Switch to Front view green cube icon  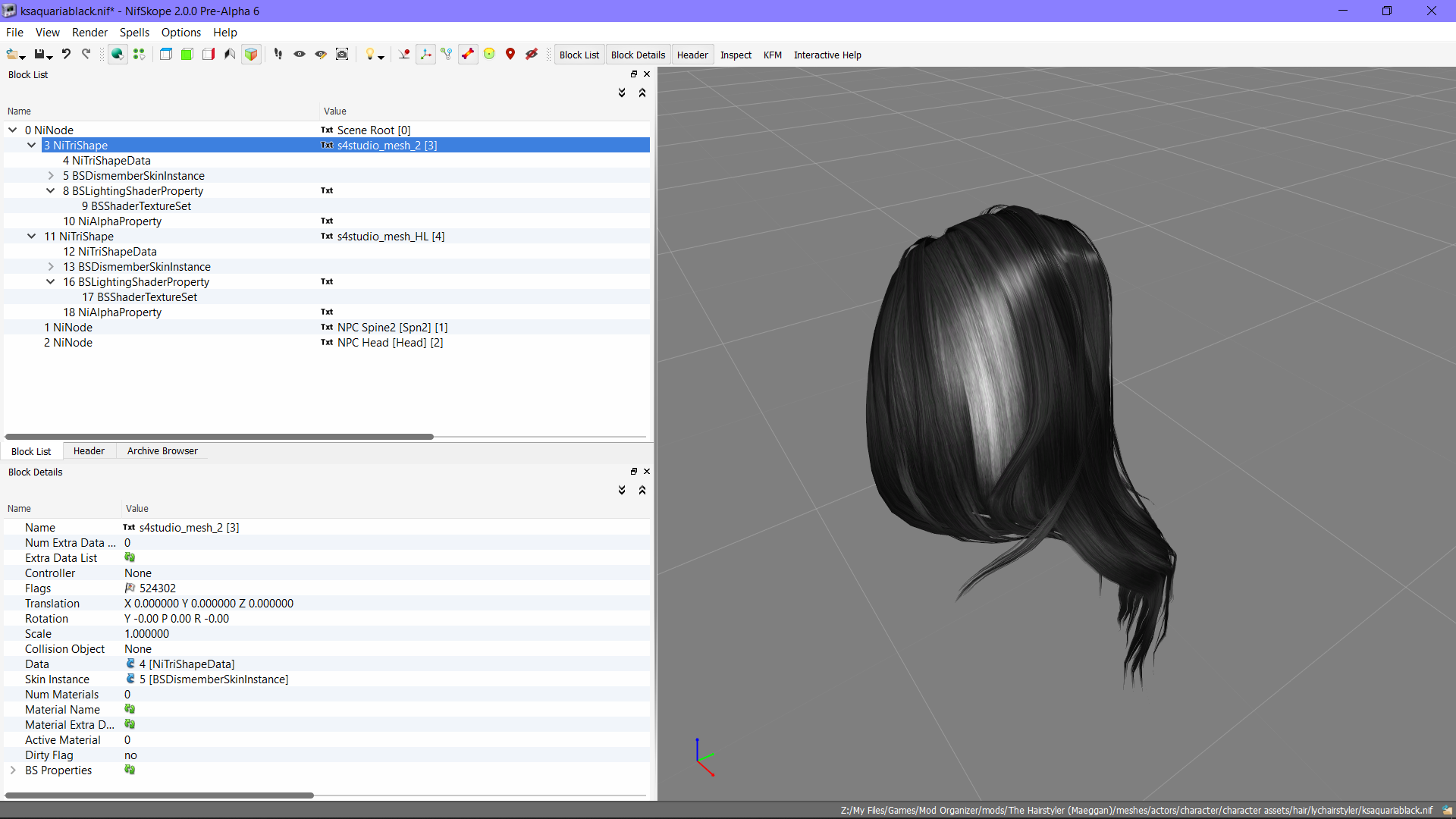187,55
